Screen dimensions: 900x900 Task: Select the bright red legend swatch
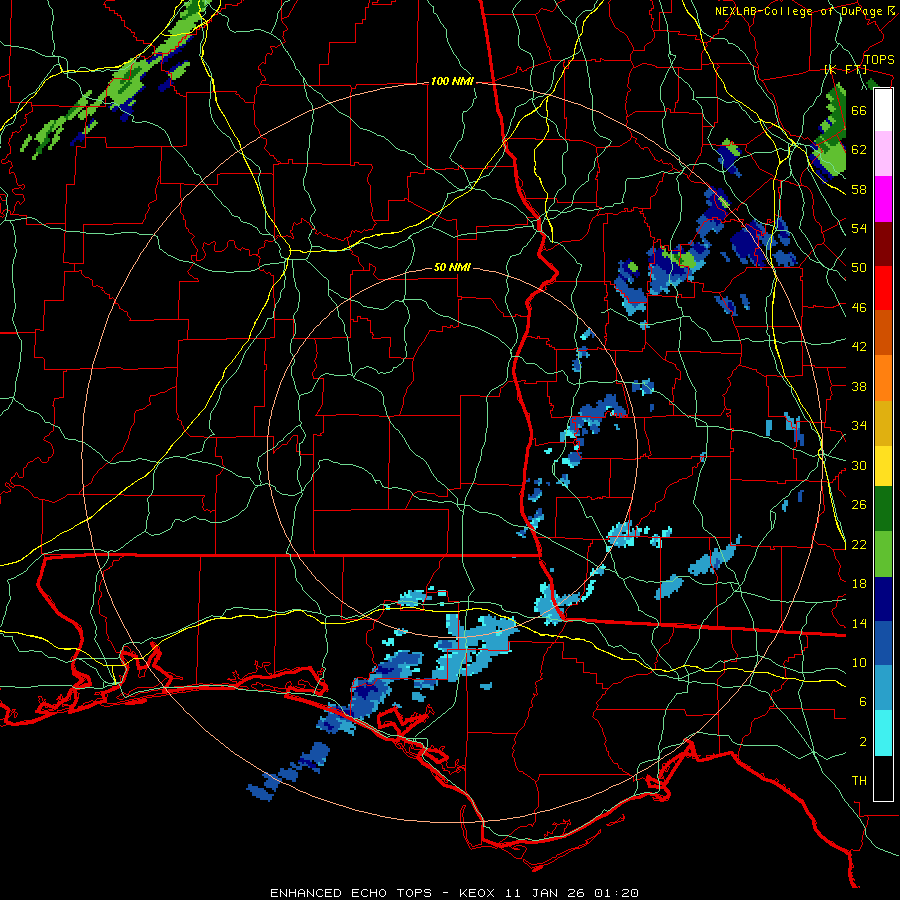click(883, 288)
